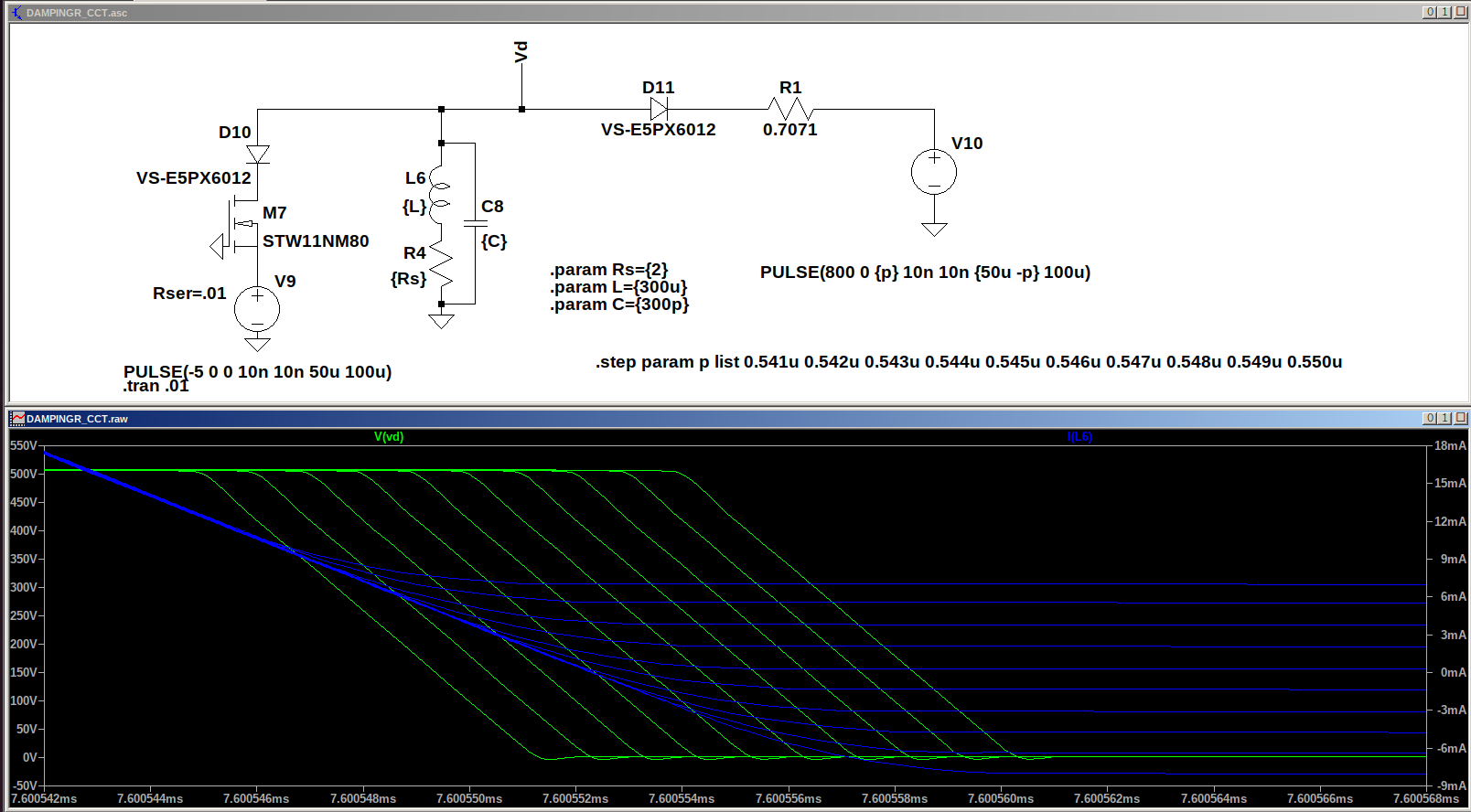
Task: Click the 7.600568ms time axis label
Action: [x=1426, y=799]
